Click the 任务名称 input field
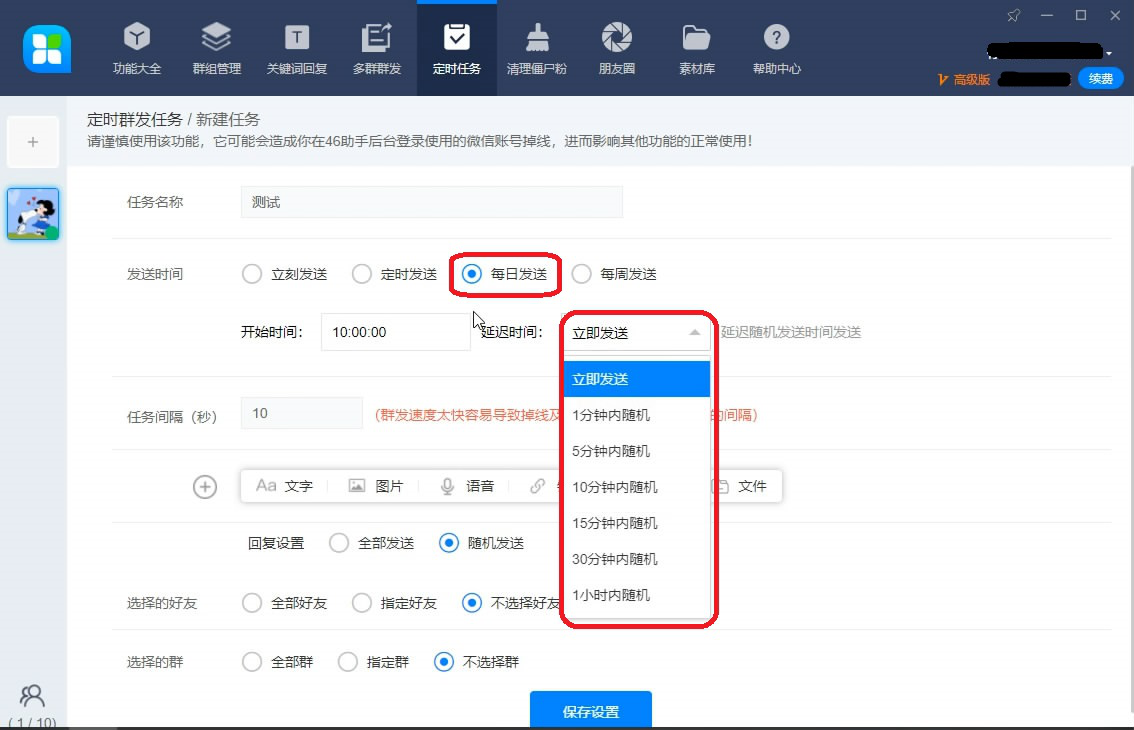The height and width of the screenshot is (730, 1134). click(x=430, y=201)
